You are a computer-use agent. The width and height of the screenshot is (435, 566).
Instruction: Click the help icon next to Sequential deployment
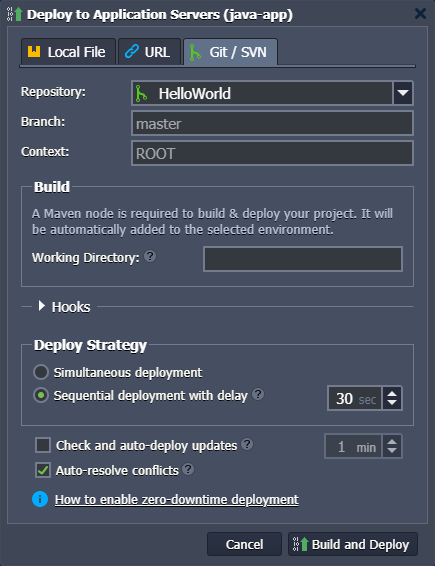pos(258,394)
